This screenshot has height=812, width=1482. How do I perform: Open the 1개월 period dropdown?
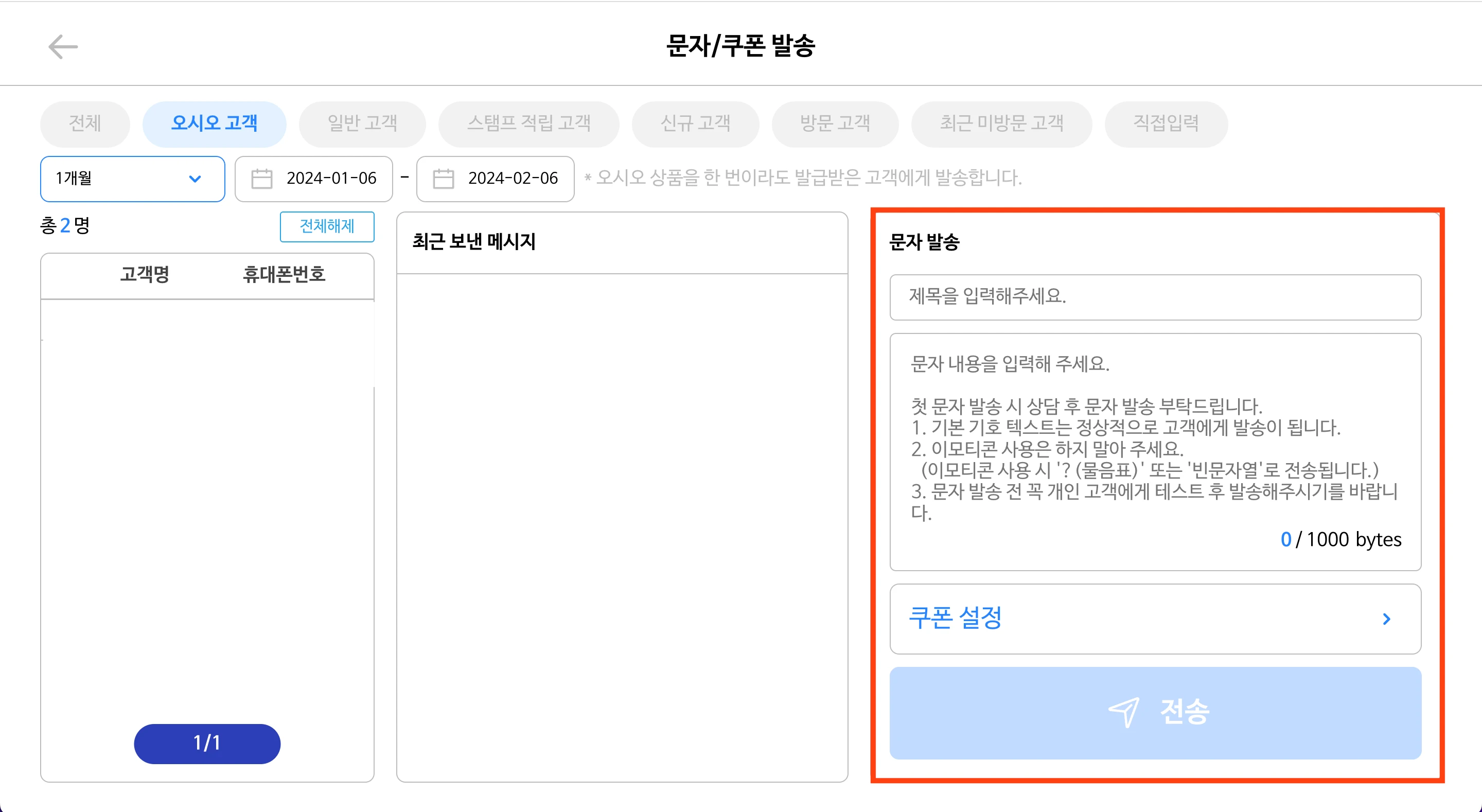(x=132, y=179)
